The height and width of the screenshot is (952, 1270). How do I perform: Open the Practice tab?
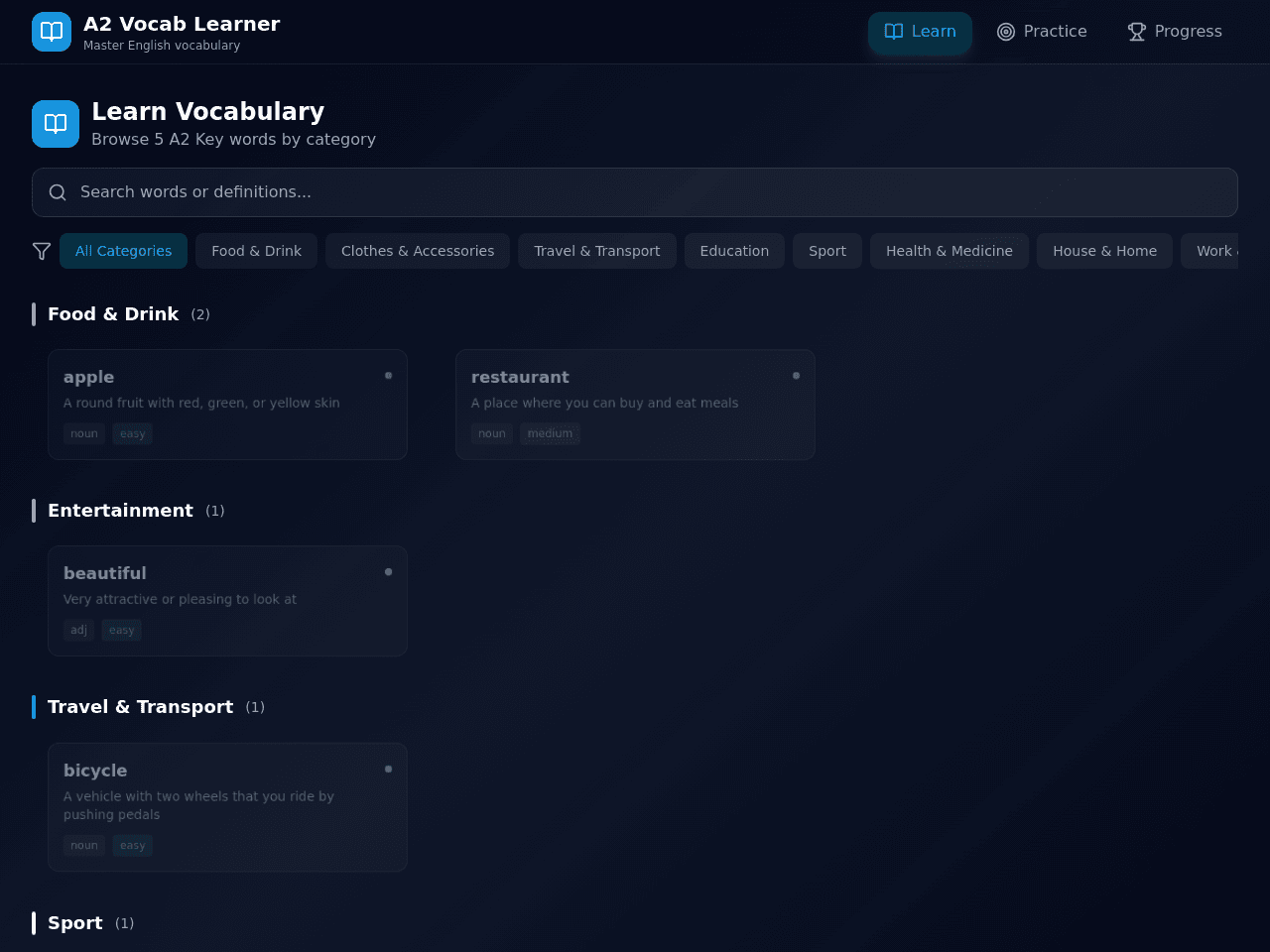click(1042, 32)
